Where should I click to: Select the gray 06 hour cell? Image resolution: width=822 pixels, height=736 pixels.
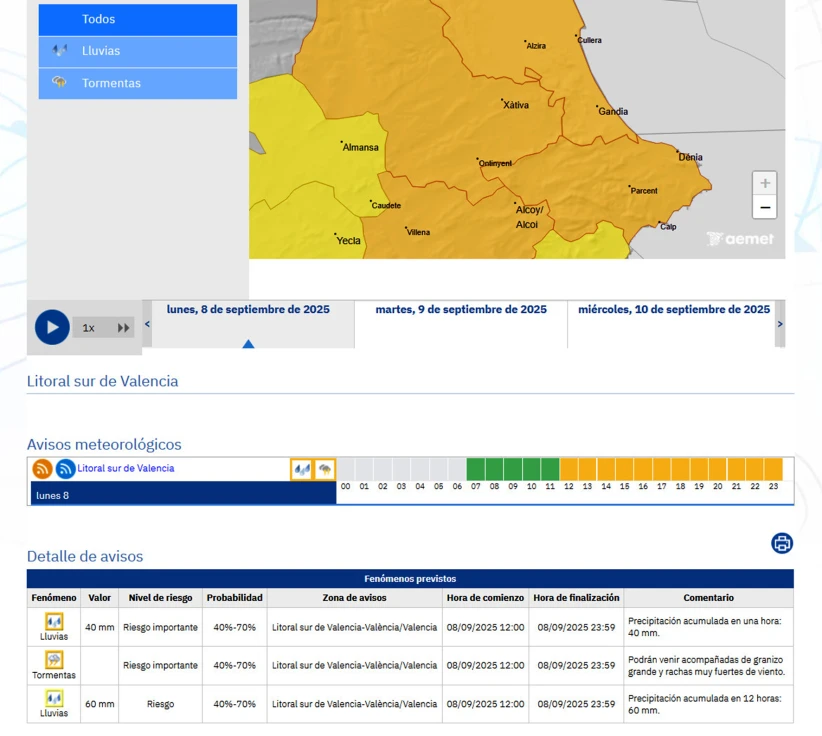coord(457,469)
